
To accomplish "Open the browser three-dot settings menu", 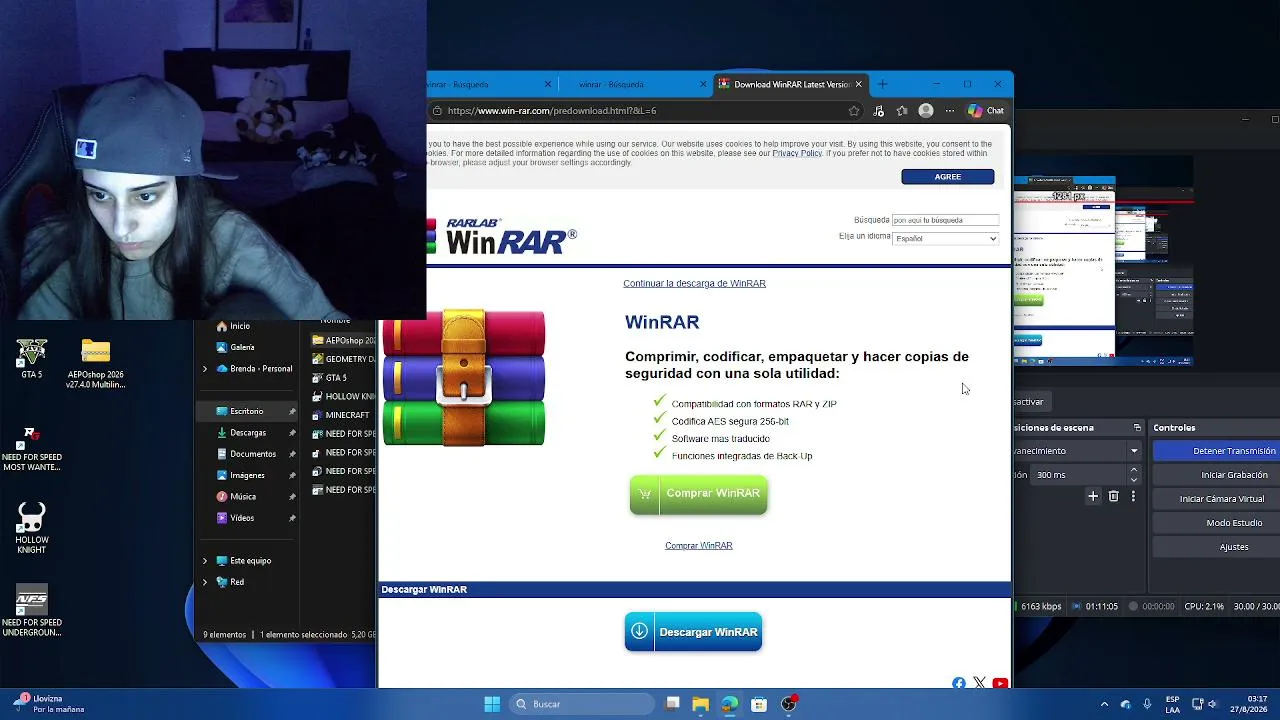I will pyautogui.click(x=950, y=111).
